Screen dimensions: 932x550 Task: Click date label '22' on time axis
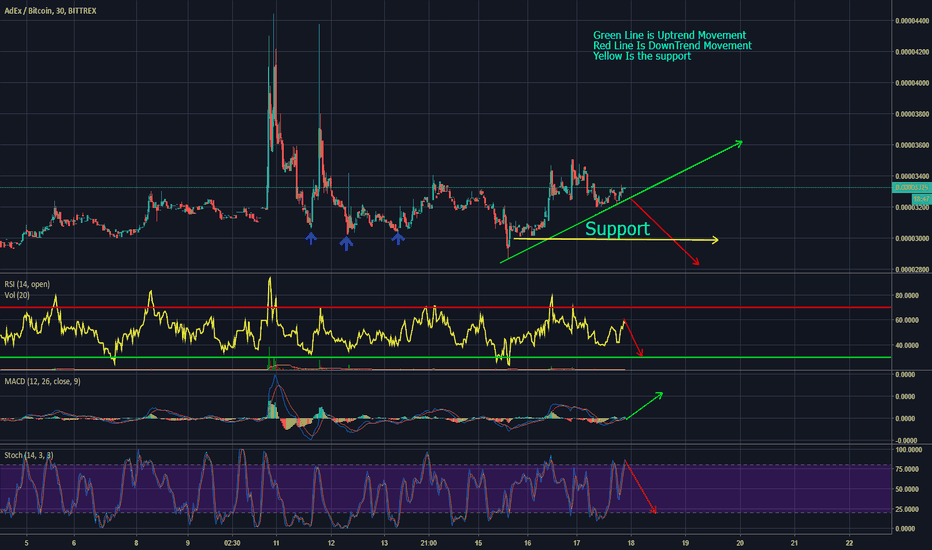(x=849, y=543)
